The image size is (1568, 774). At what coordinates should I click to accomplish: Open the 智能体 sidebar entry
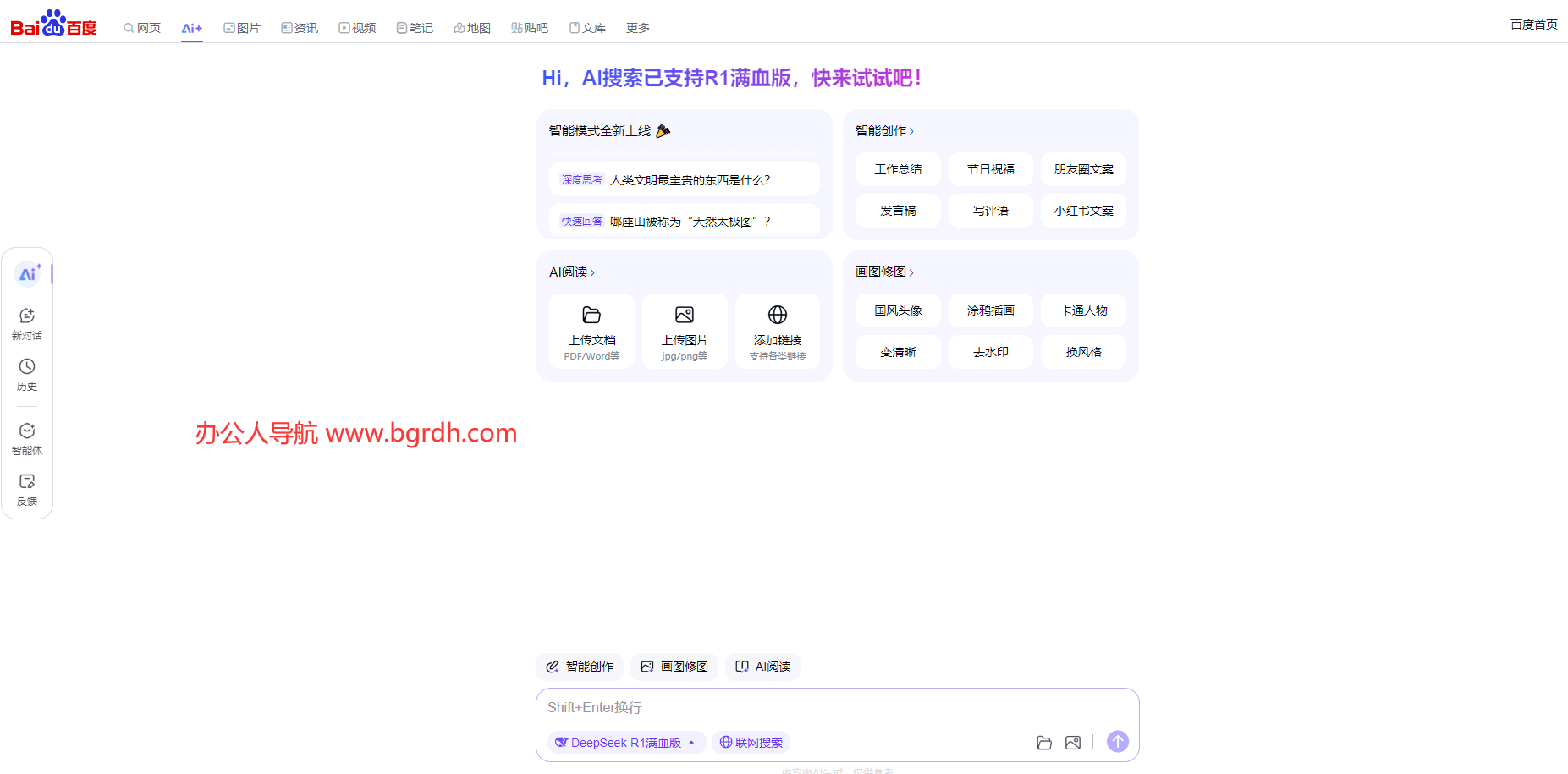pyautogui.click(x=27, y=437)
